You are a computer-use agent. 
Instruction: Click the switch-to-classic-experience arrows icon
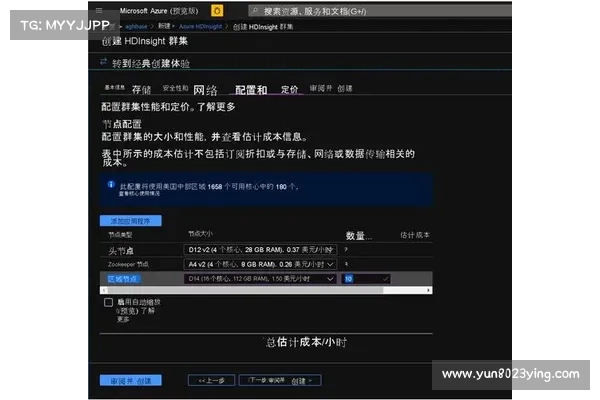tap(104, 62)
